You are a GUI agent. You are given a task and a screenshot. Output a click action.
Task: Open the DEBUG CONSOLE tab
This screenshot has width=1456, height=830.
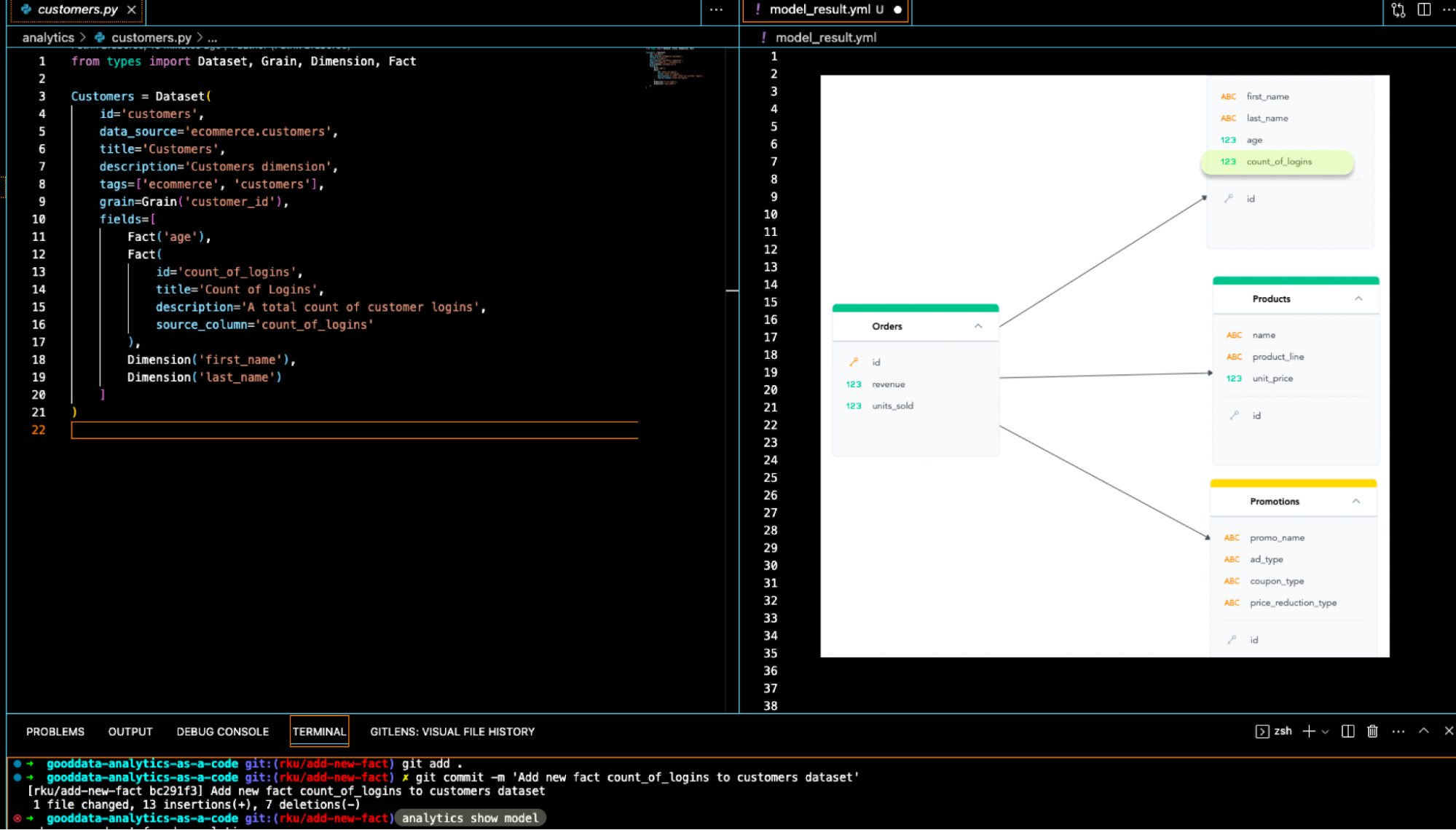(222, 732)
